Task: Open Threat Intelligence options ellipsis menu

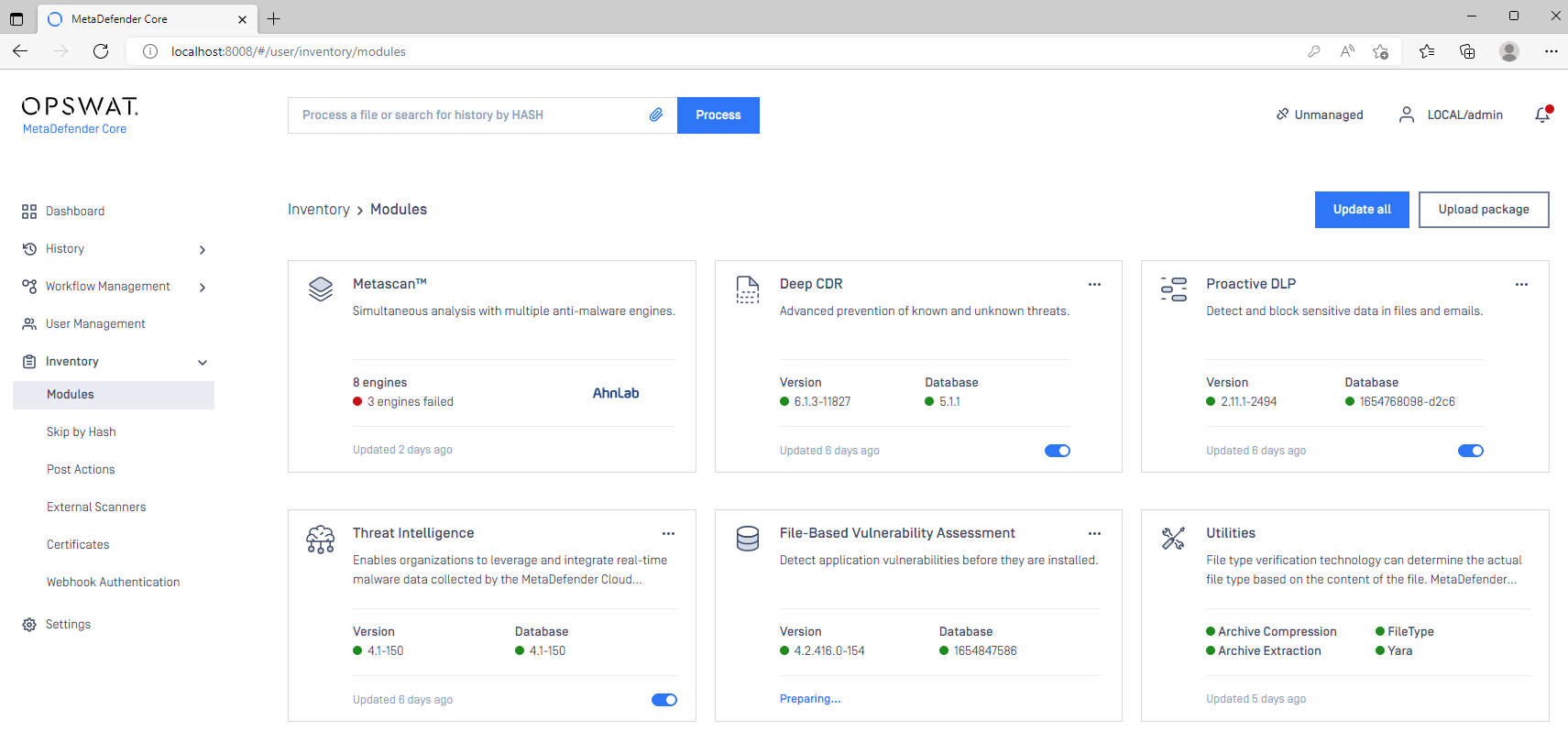Action: 668,534
